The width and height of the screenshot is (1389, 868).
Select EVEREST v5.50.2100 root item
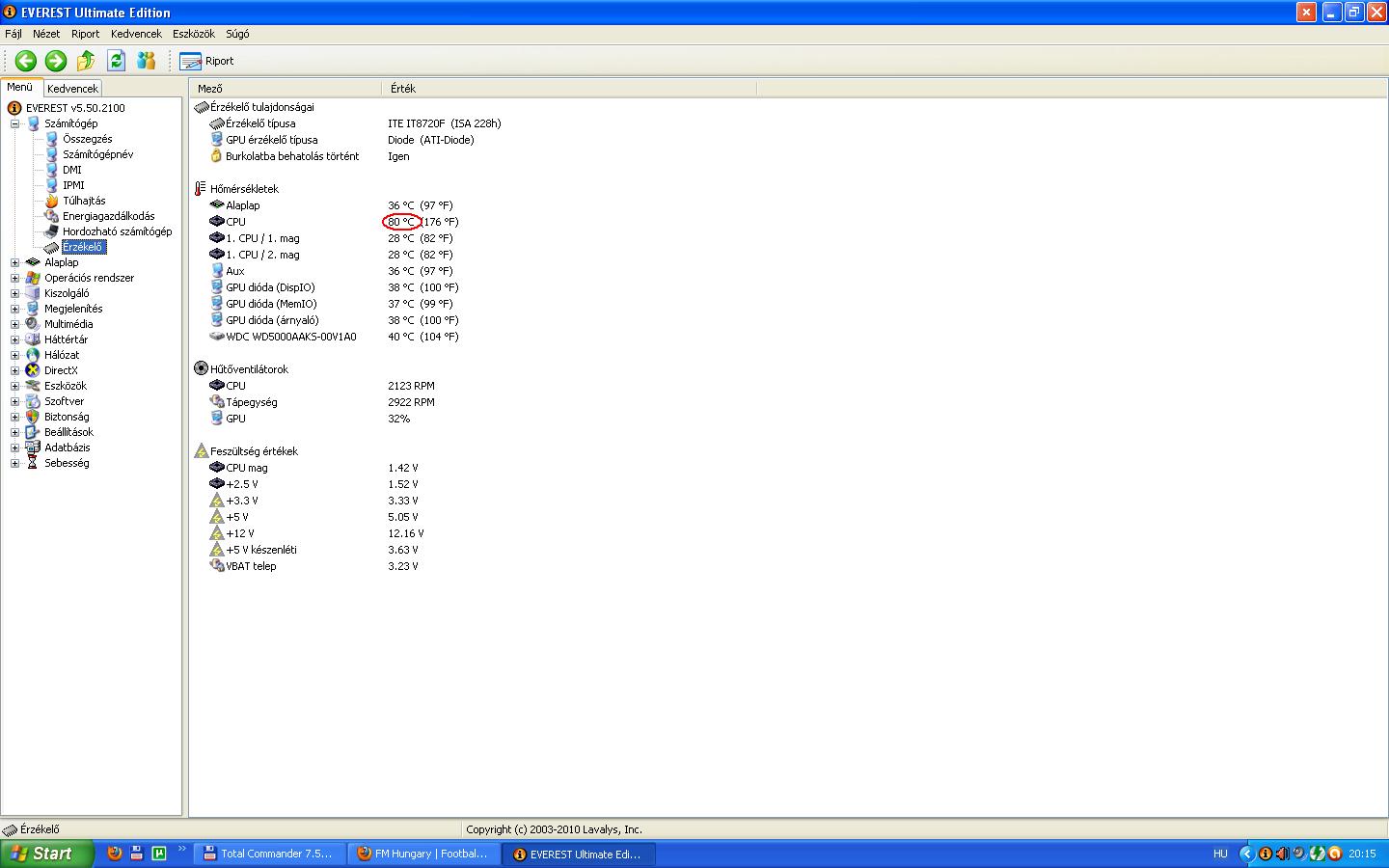pyautogui.click(x=75, y=108)
